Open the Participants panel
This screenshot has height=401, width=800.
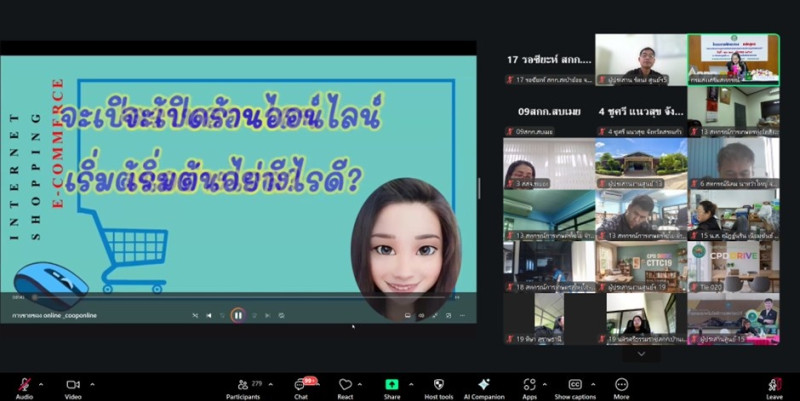(243, 385)
